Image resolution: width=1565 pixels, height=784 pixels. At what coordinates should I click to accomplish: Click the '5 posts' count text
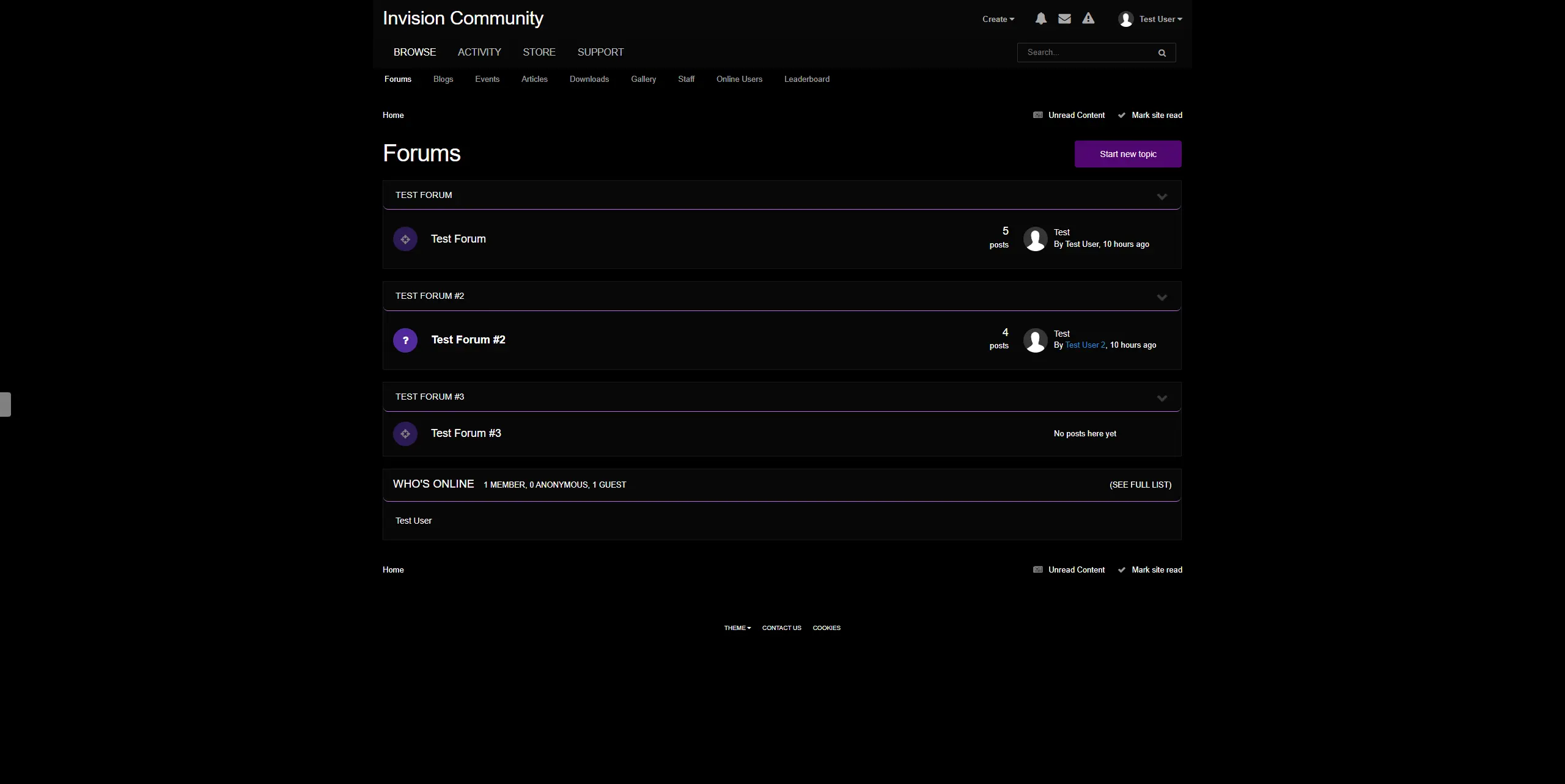tap(999, 238)
